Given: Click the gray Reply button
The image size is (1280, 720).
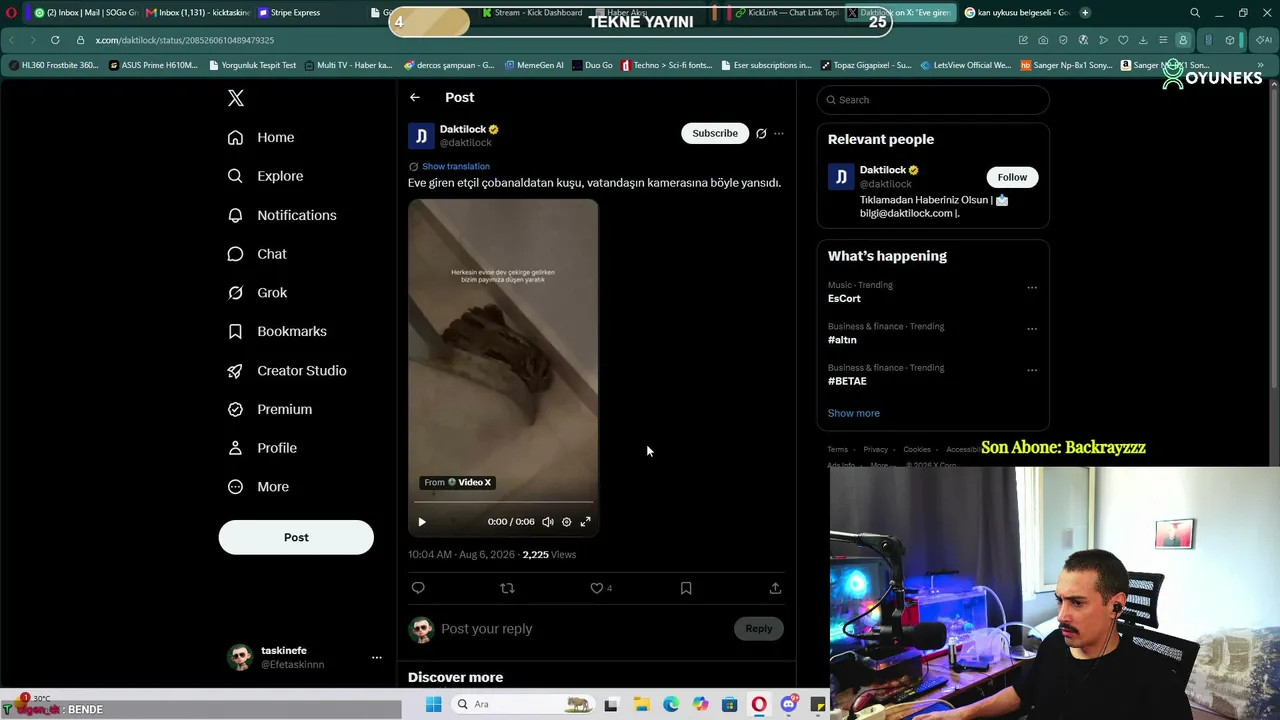Looking at the screenshot, I should 759,629.
